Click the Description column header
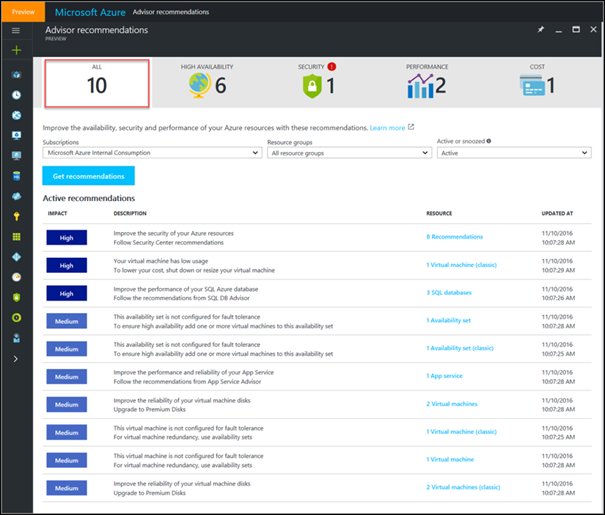The height and width of the screenshot is (515, 605). pyautogui.click(x=130, y=213)
